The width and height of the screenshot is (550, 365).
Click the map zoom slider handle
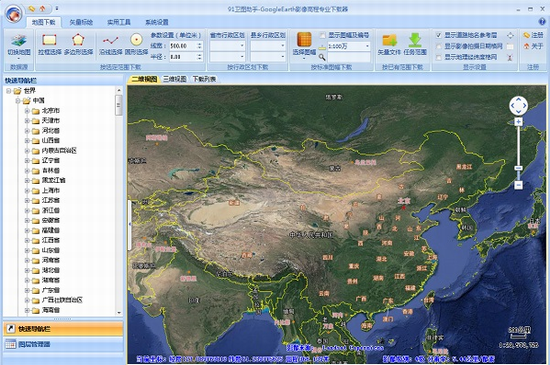tap(518, 168)
